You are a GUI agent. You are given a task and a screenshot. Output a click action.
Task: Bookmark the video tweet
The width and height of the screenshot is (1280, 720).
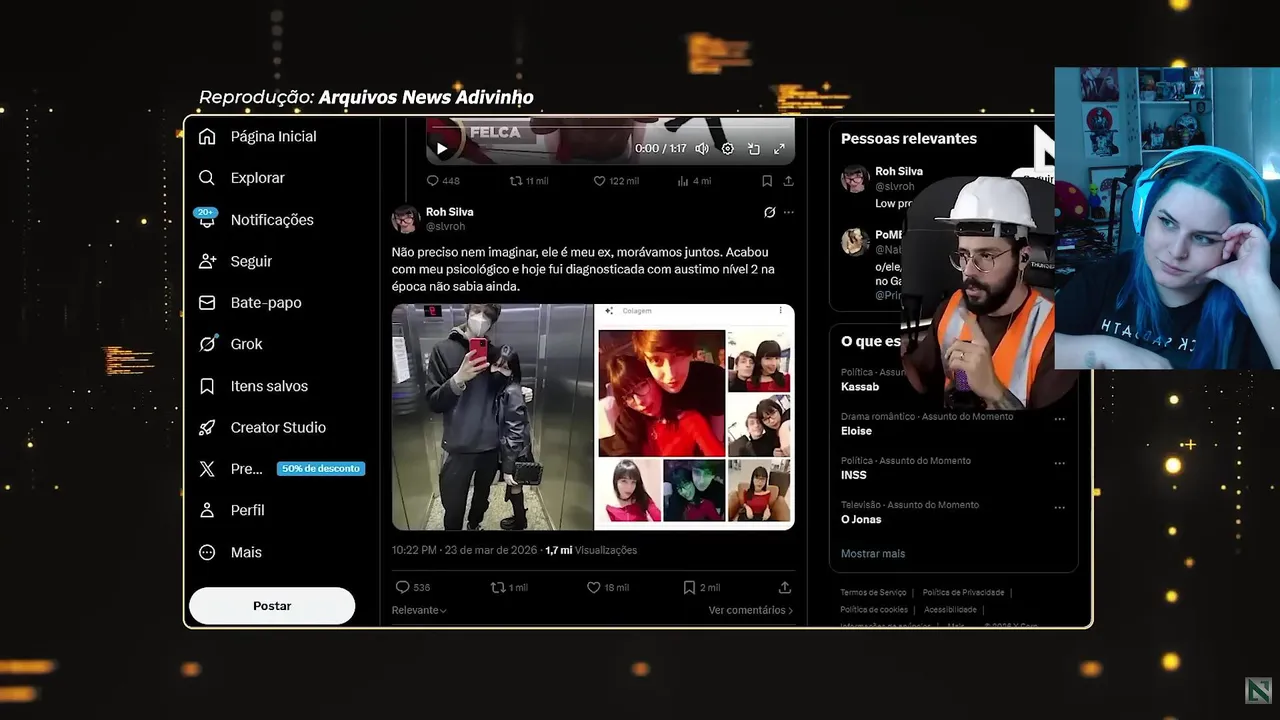pyautogui.click(x=767, y=181)
